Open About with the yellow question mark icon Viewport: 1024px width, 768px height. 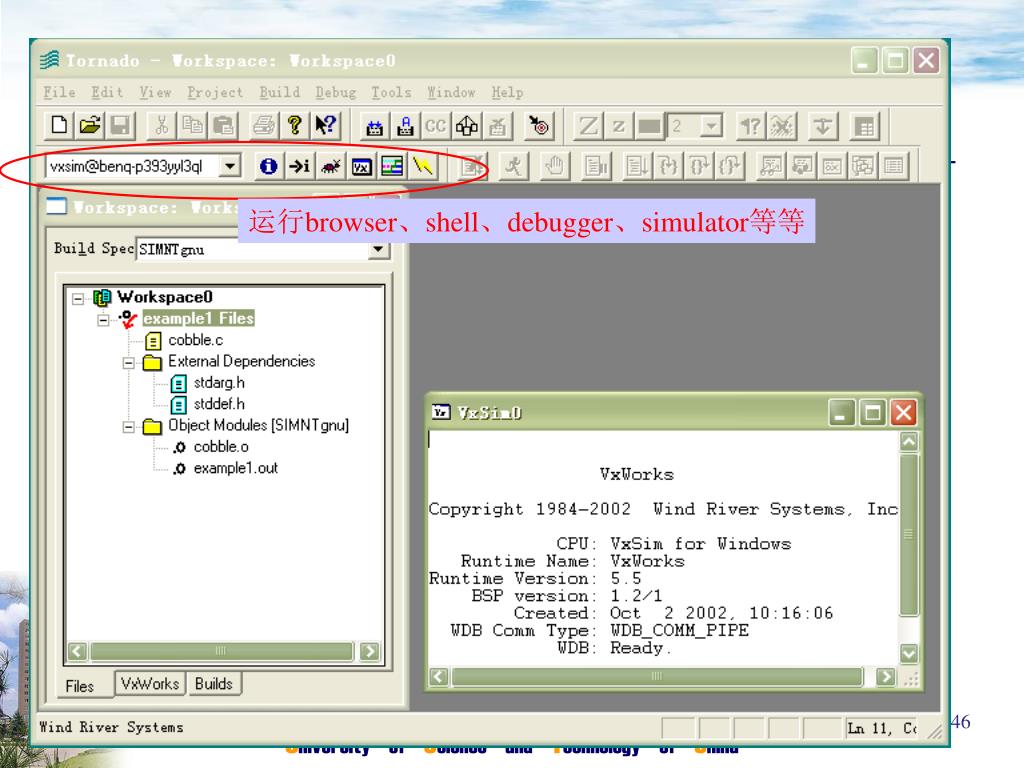coord(295,125)
